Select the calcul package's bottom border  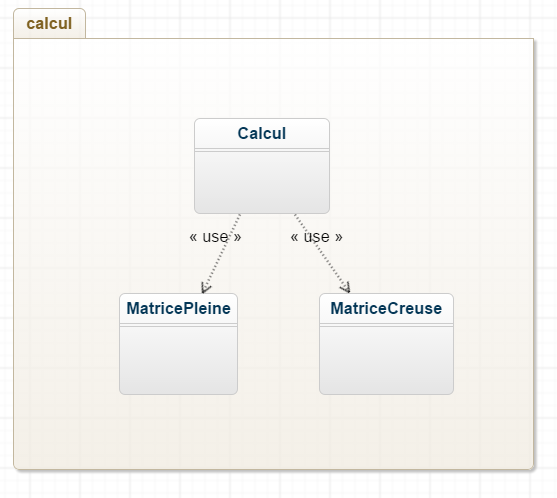point(274,469)
